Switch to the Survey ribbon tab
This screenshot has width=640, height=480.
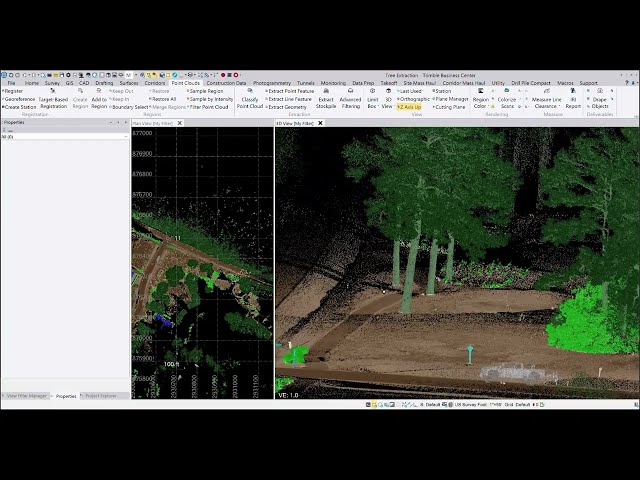pyautogui.click(x=52, y=83)
